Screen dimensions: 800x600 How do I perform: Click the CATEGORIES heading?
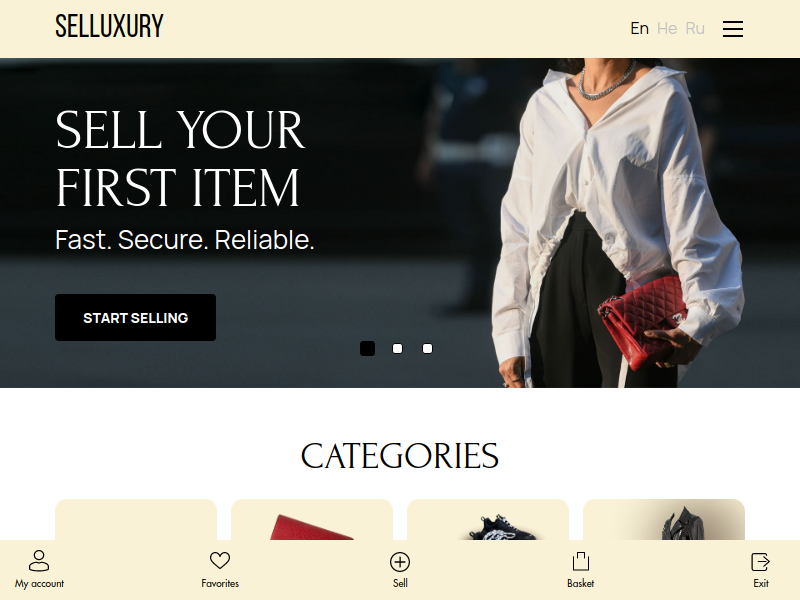pyautogui.click(x=399, y=456)
